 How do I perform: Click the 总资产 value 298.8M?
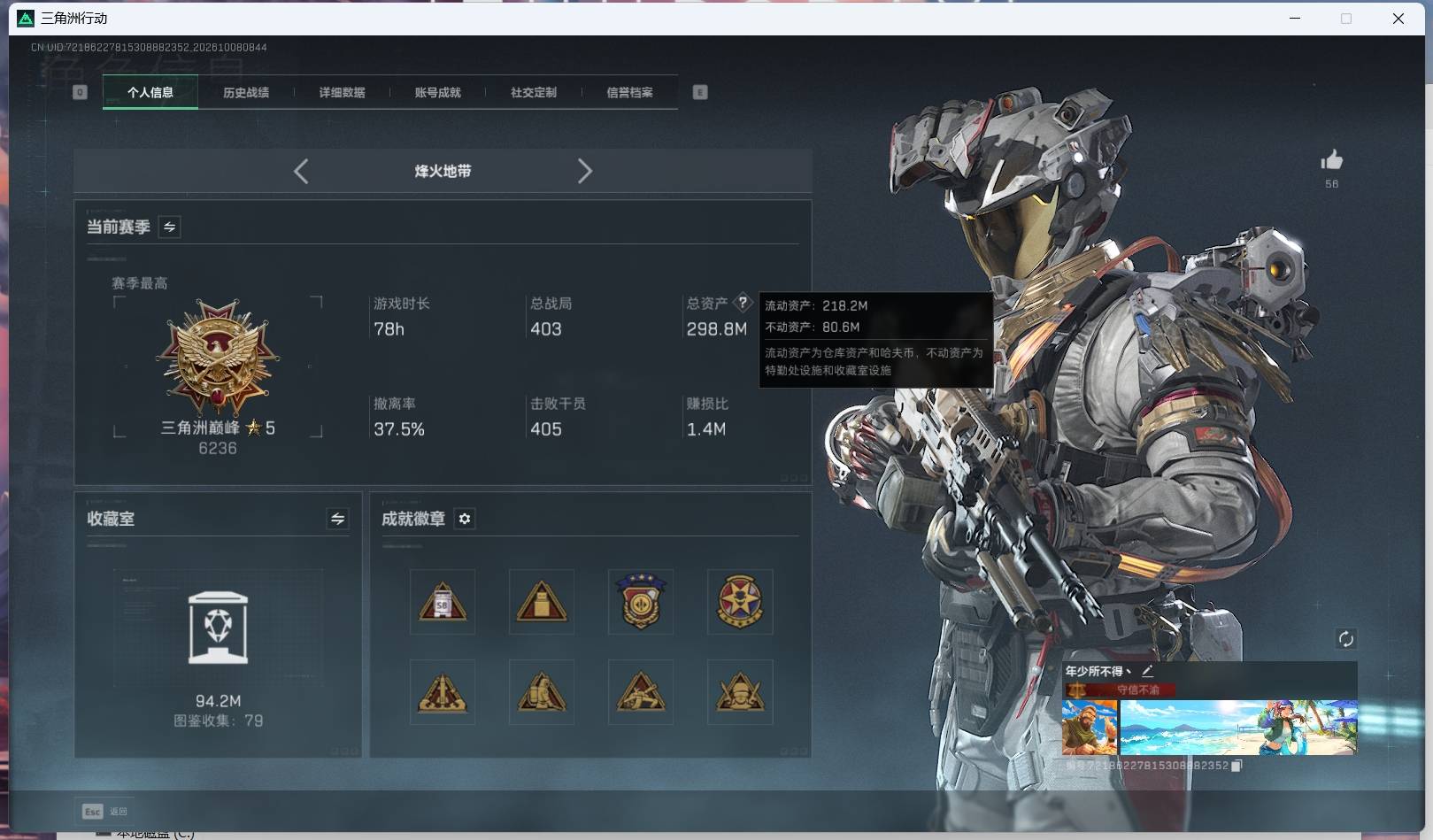click(717, 329)
